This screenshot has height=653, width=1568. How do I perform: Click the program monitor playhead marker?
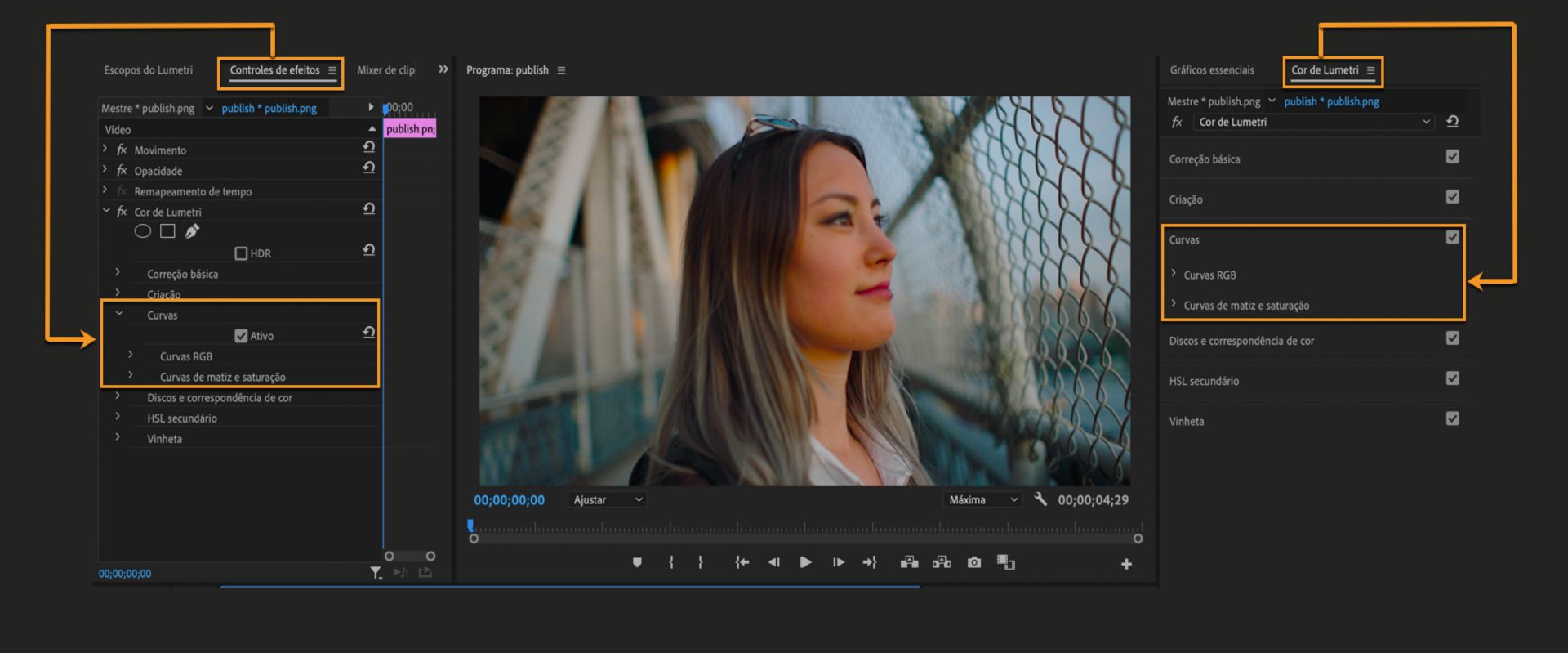click(x=470, y=526)
